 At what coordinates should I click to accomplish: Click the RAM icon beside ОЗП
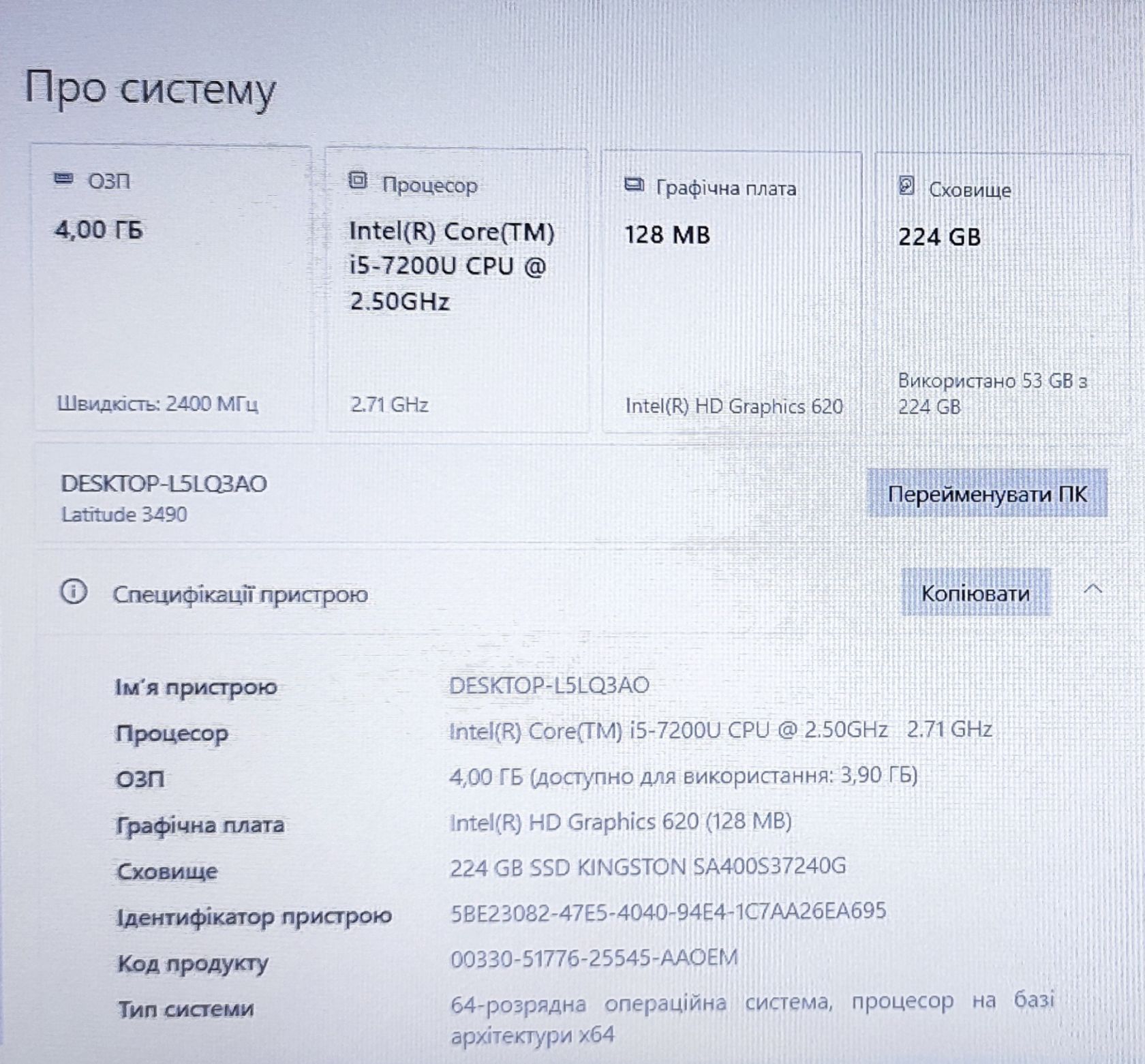coord(63,180)
